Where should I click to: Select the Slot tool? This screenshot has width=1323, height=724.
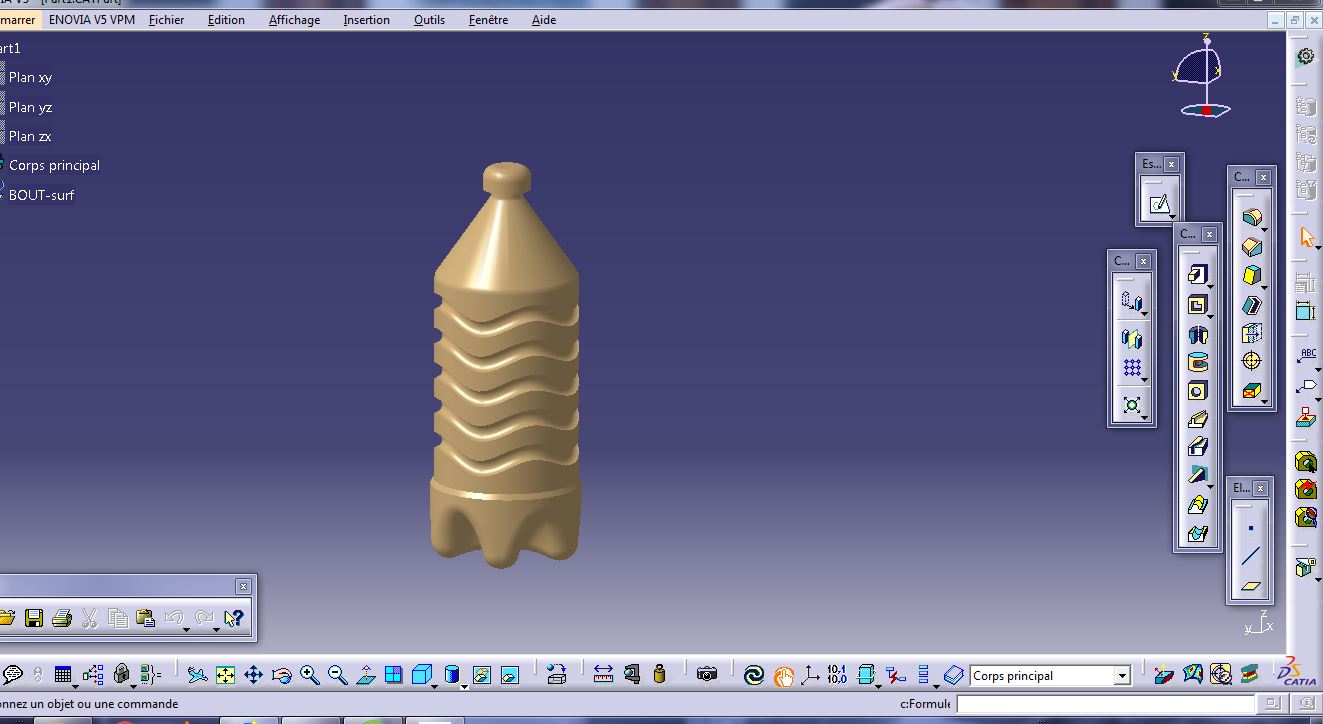click(1198, 448)
